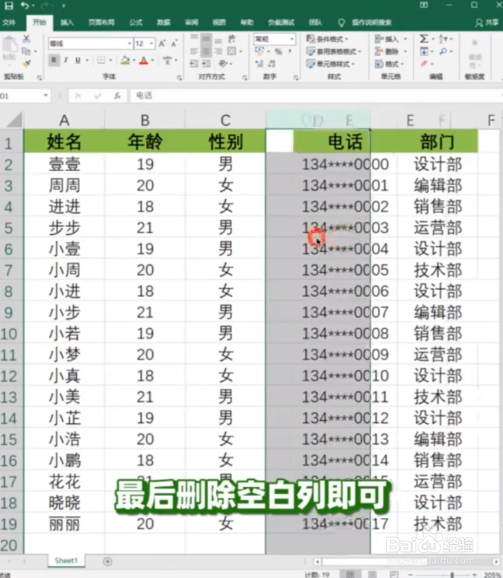Click the Share button
This screenshot has width=503, height=578.
[487, 22]
